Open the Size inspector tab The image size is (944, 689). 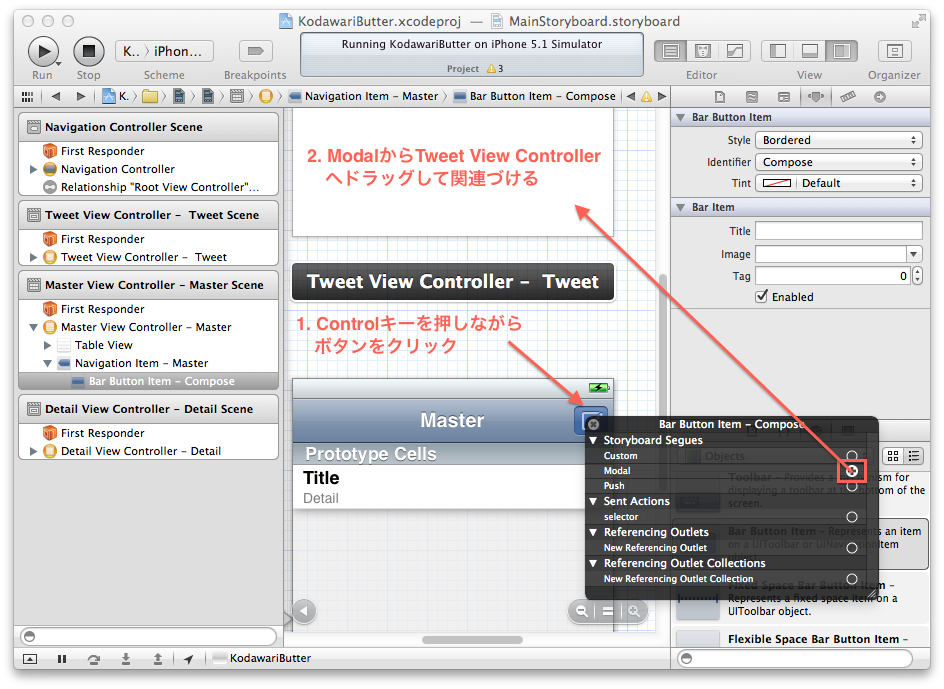tap(848, 96)
